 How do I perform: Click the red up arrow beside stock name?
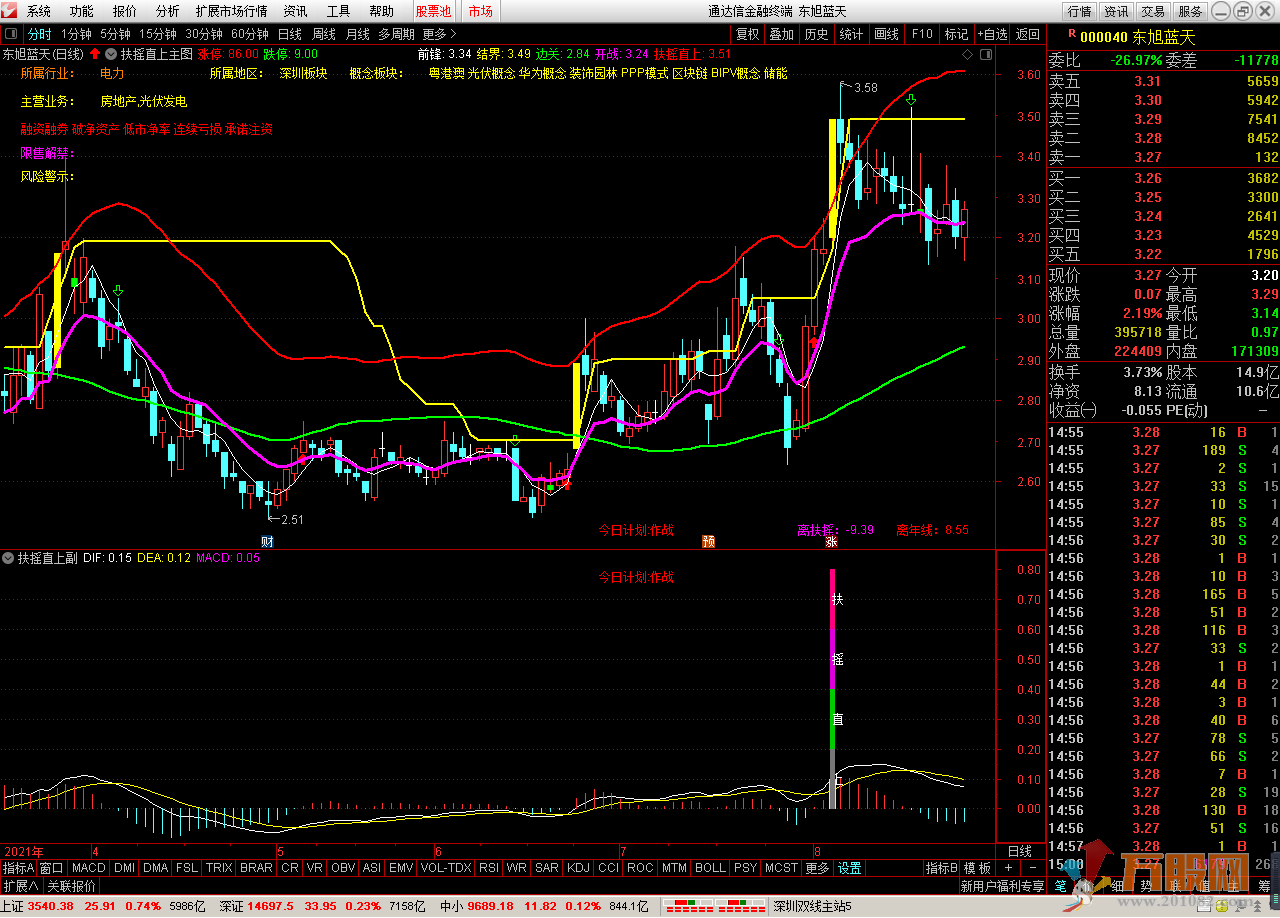95,54
